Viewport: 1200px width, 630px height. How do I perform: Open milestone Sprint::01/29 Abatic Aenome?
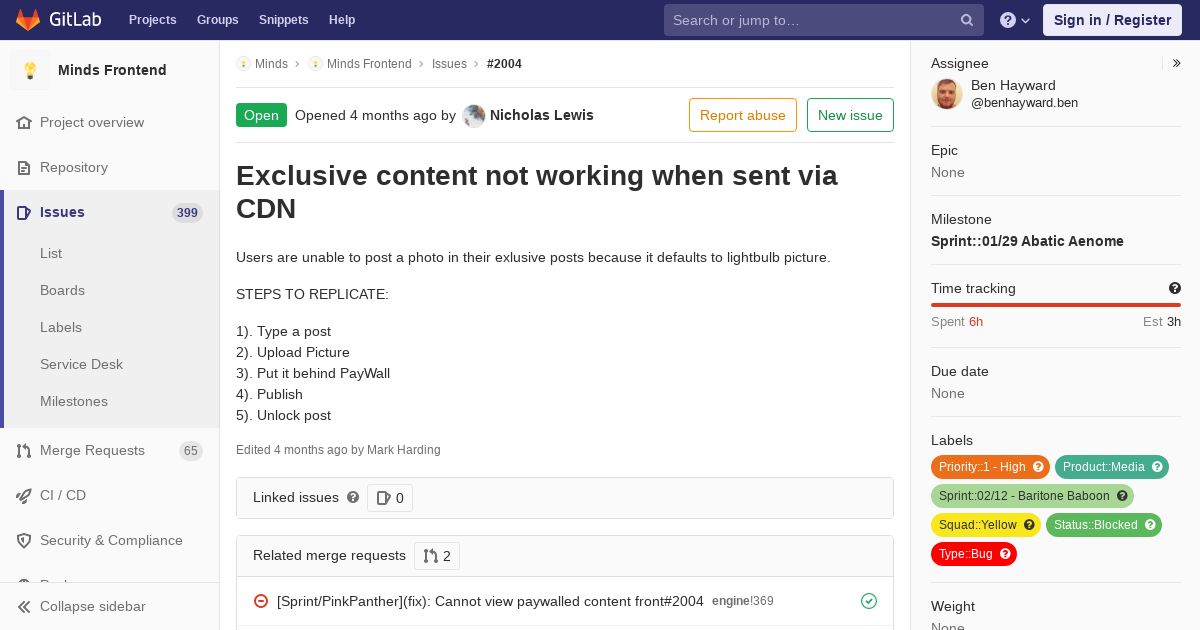(x=1027, y=241)
